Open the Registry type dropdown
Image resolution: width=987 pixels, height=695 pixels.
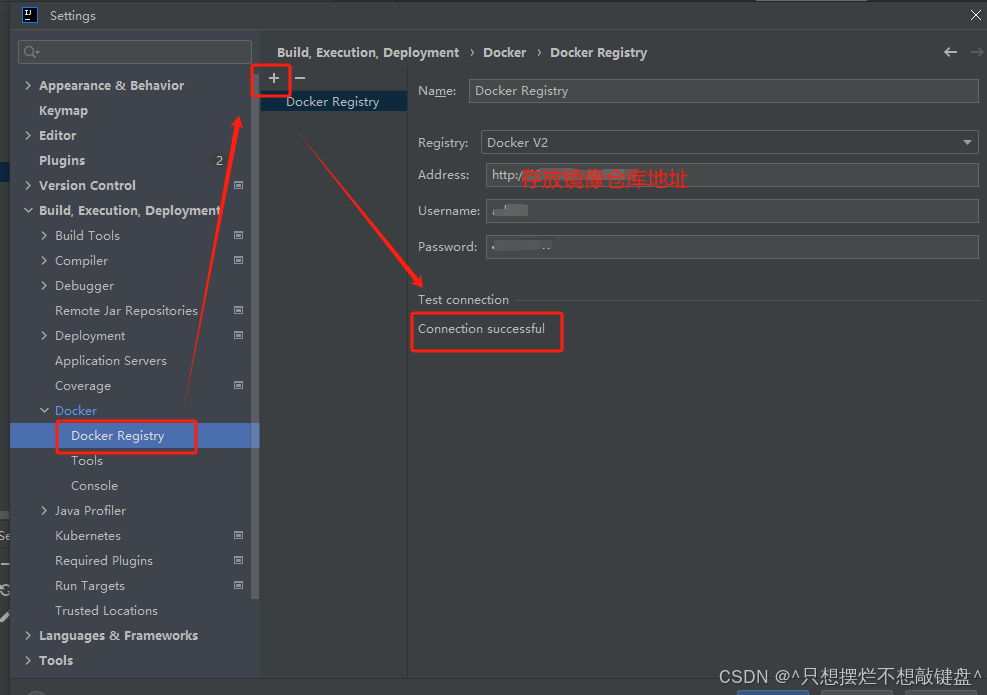coord(730,142)
